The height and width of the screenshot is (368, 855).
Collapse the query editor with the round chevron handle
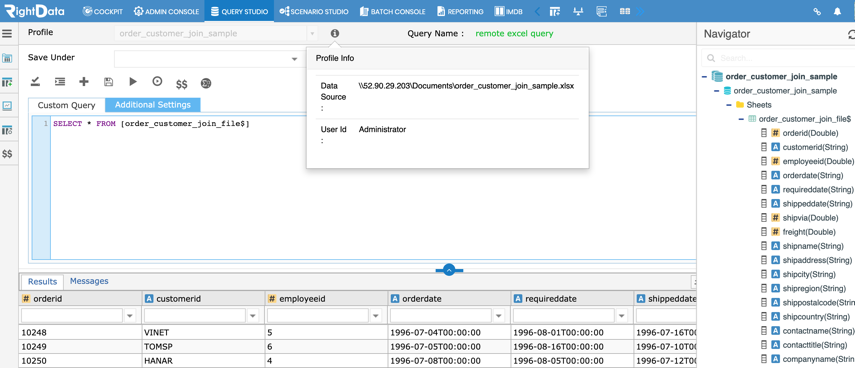point(449,269)
